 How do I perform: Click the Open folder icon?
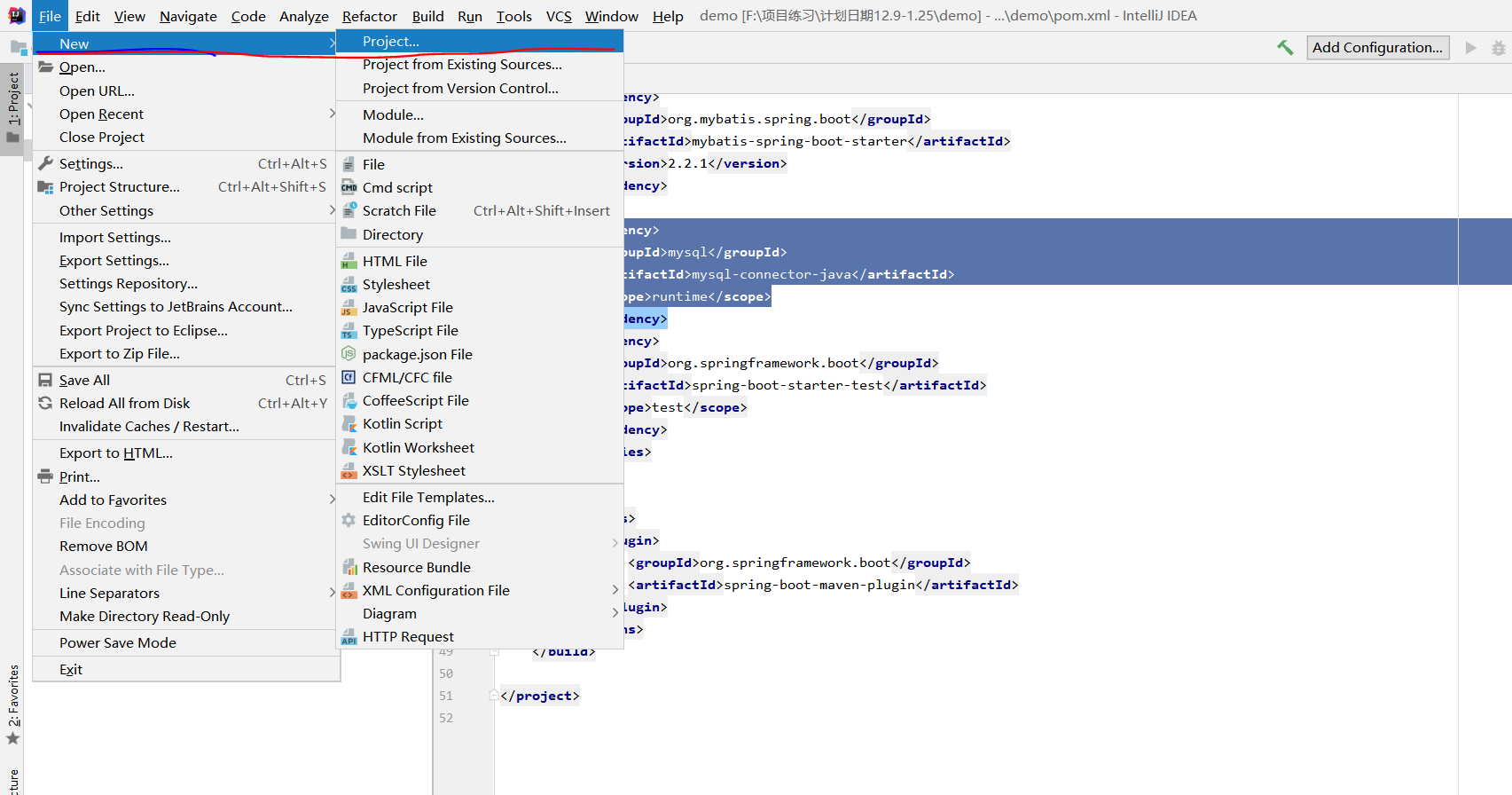click(x=46, y=67)
